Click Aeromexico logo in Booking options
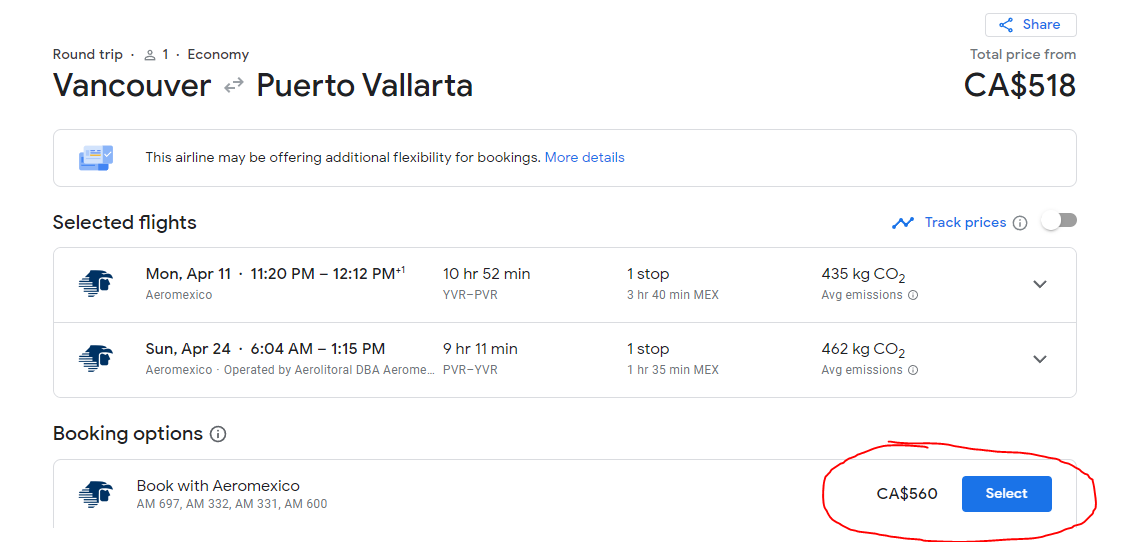1130x542 pixels. pyautogui.click(x=96, y=494)
